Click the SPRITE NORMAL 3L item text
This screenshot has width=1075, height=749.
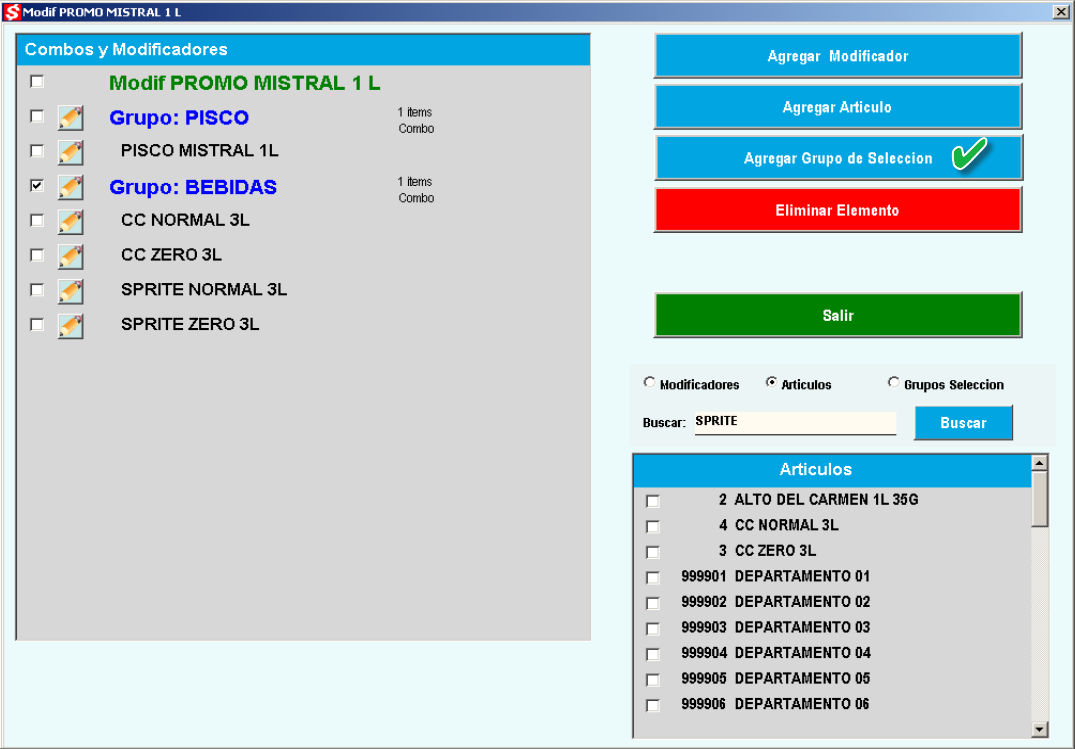[204, 289]
